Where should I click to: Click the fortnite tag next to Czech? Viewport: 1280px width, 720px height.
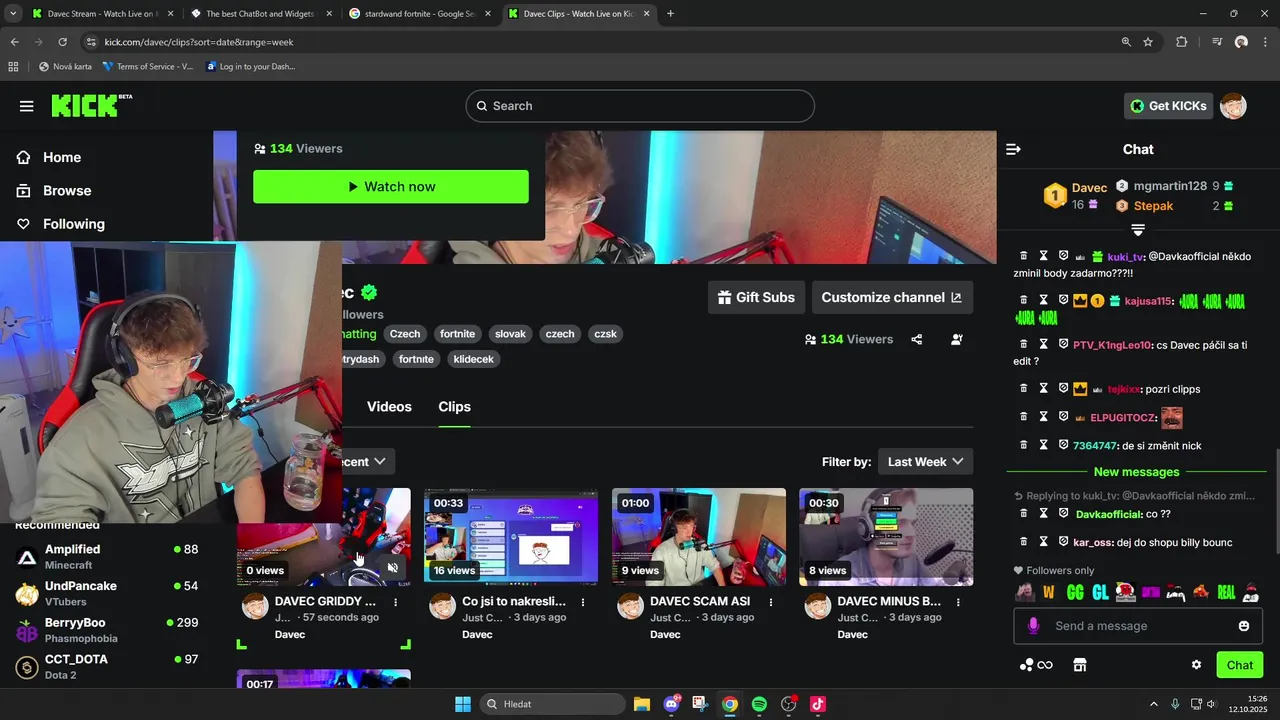tap(457, 334)
